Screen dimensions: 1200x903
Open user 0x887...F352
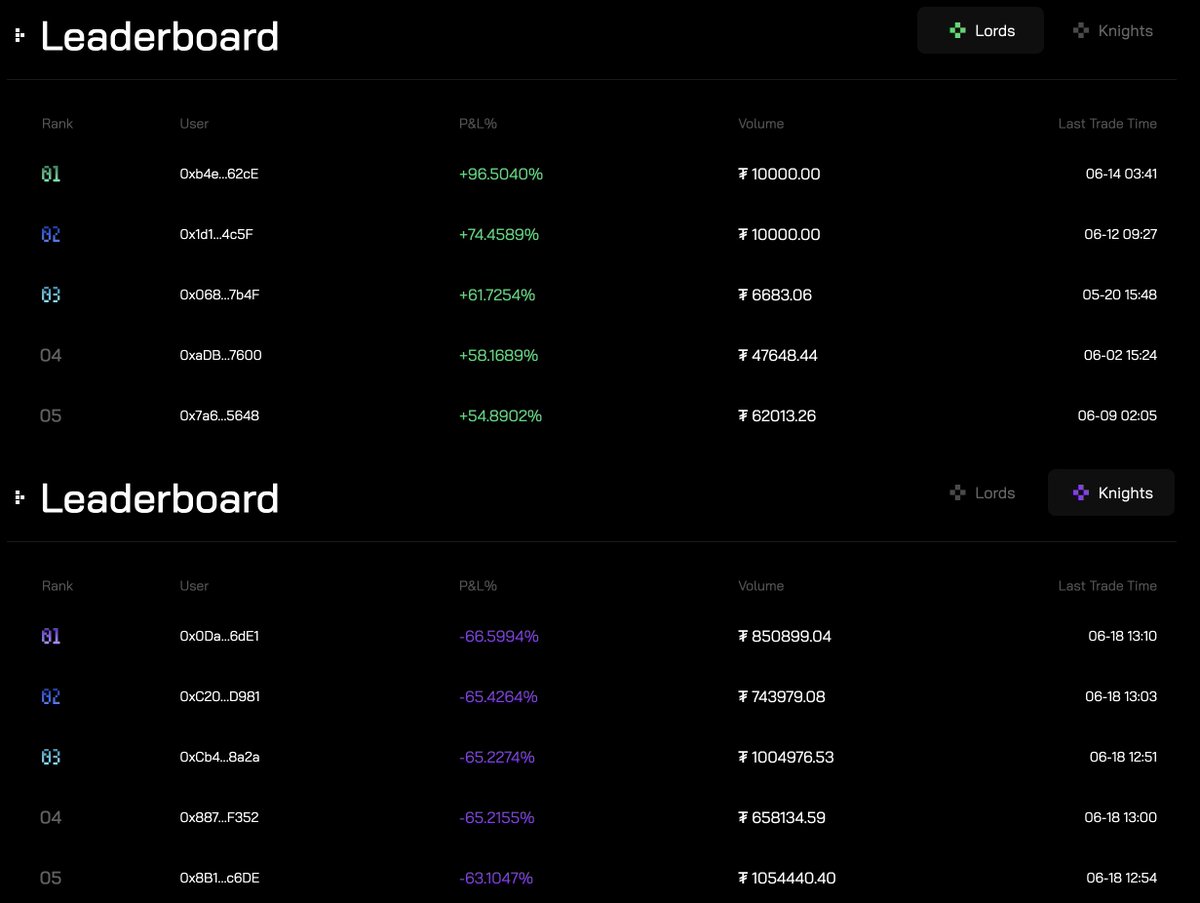[219, 818]
